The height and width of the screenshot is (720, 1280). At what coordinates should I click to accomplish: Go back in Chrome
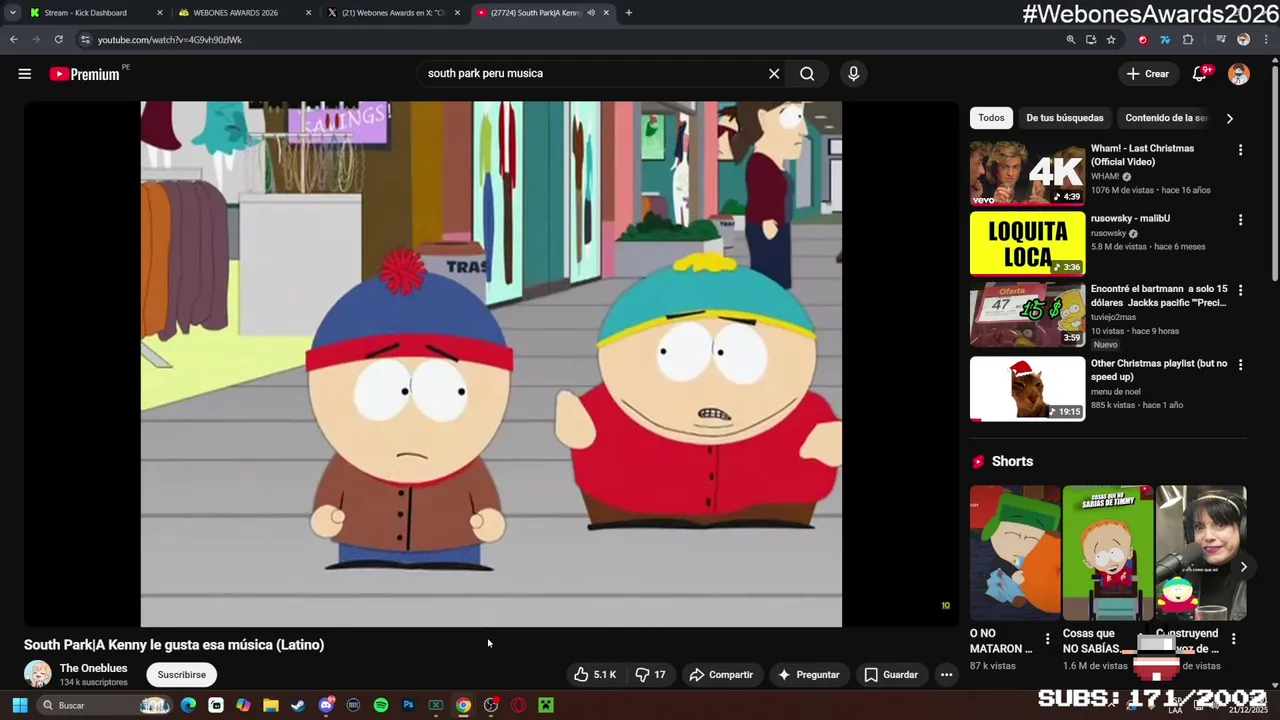coord(13,40)
